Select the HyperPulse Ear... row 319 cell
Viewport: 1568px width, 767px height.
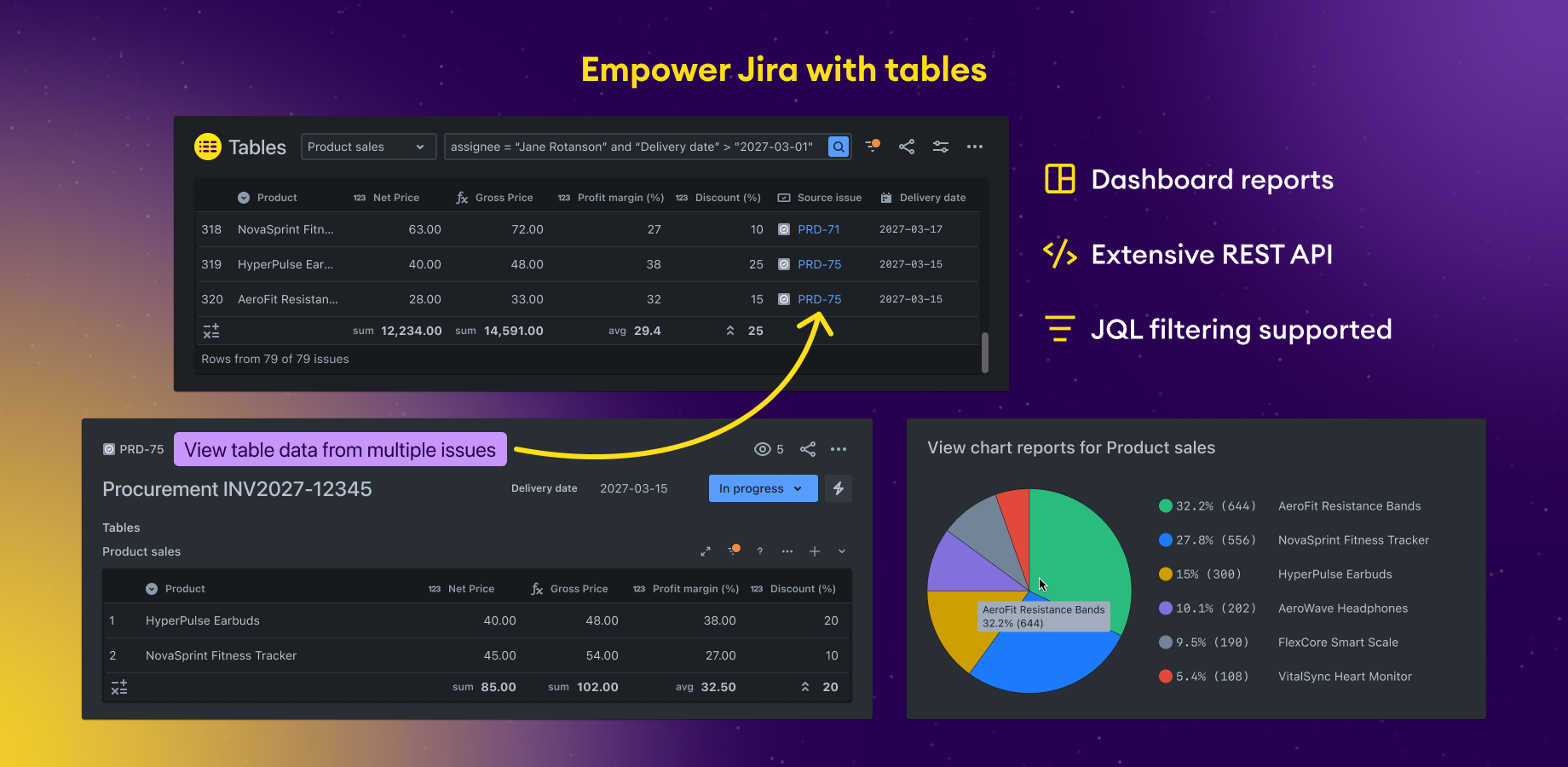(x=285, y=264)
